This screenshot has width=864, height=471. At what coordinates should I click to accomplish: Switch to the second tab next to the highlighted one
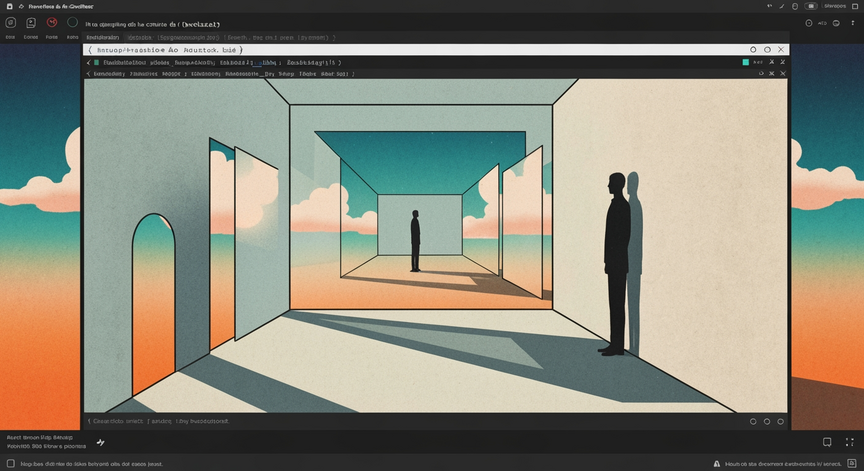[139, 37]
